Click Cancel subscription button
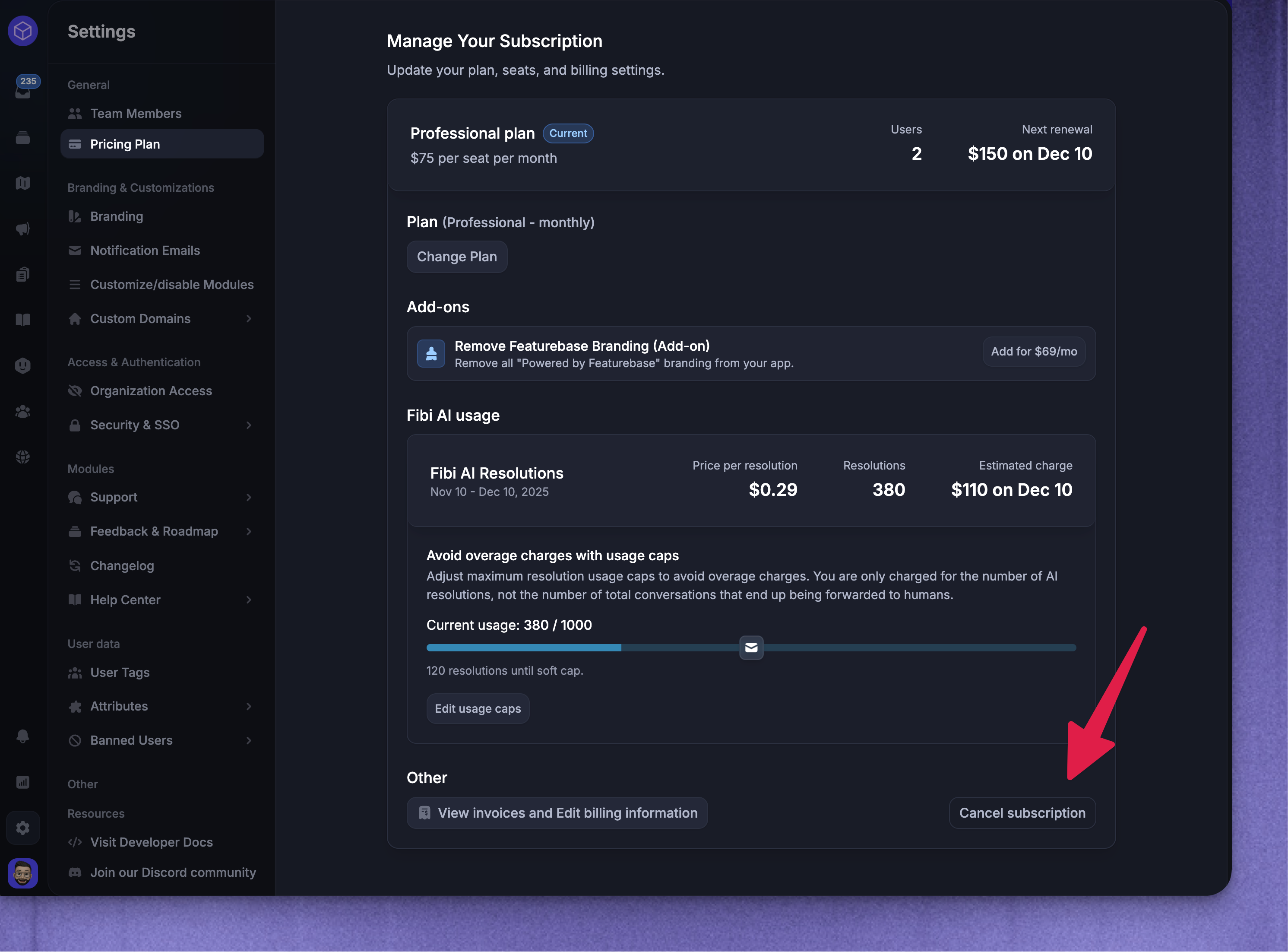The height and width of the screenshot is (952, 1288). (x=1022, y=813)
